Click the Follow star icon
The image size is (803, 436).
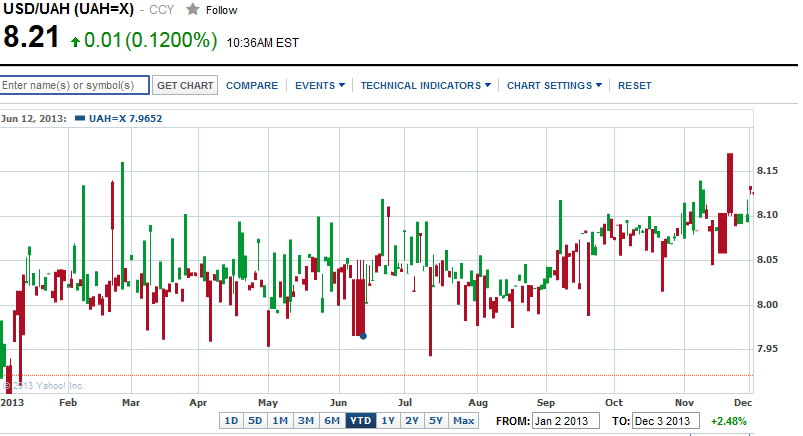click(x=193, y=9)
